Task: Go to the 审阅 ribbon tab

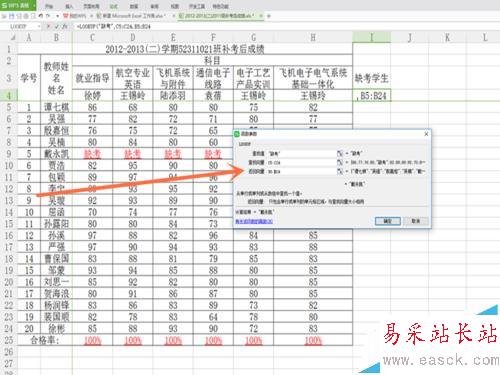Action: (154, 6)
